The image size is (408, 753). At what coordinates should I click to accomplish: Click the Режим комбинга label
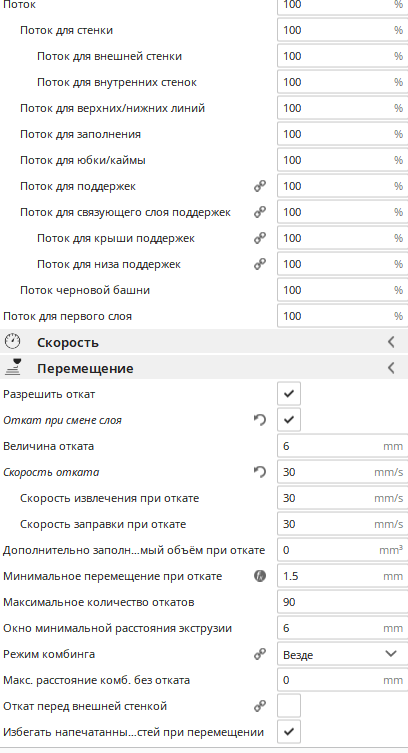tap(49, 654)
